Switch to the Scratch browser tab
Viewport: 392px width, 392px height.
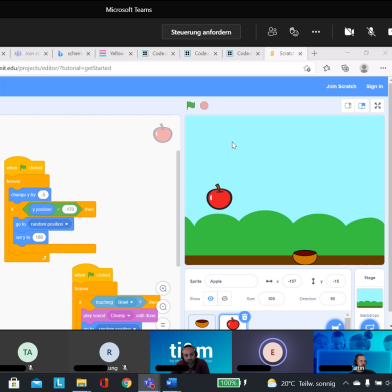[286, 53]
